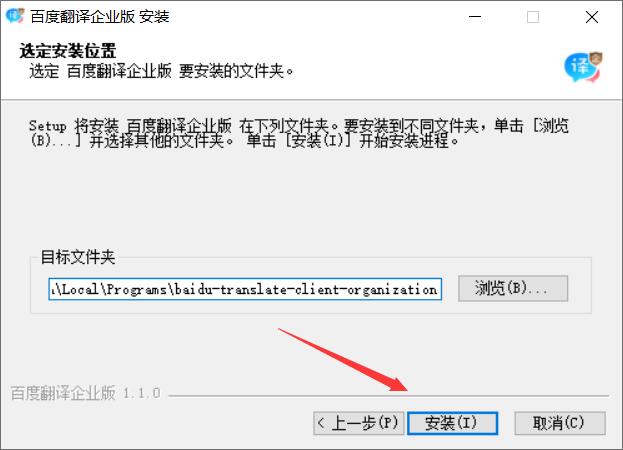623x450 pixels.
Task: Click the Baidu Translate logo in header
Action: tap(583, 67)
